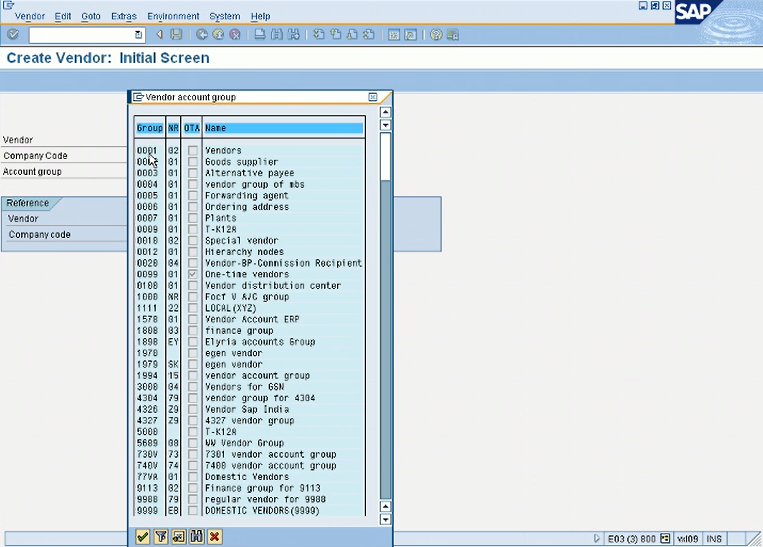
Task: Click the Print icon in the toolbar
Action: coord(260,35)
